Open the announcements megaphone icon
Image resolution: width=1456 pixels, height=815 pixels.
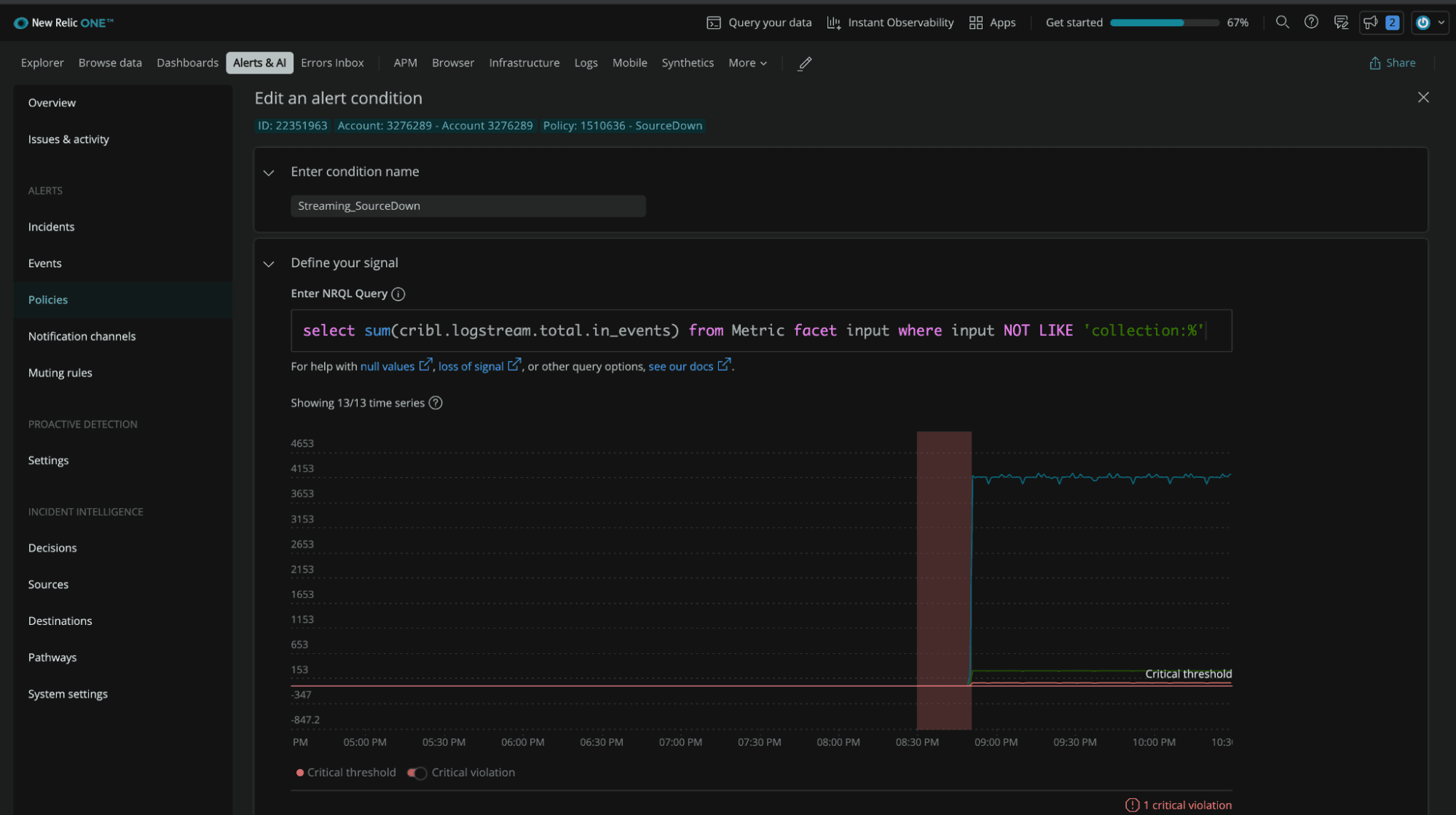click(1370, 23)
